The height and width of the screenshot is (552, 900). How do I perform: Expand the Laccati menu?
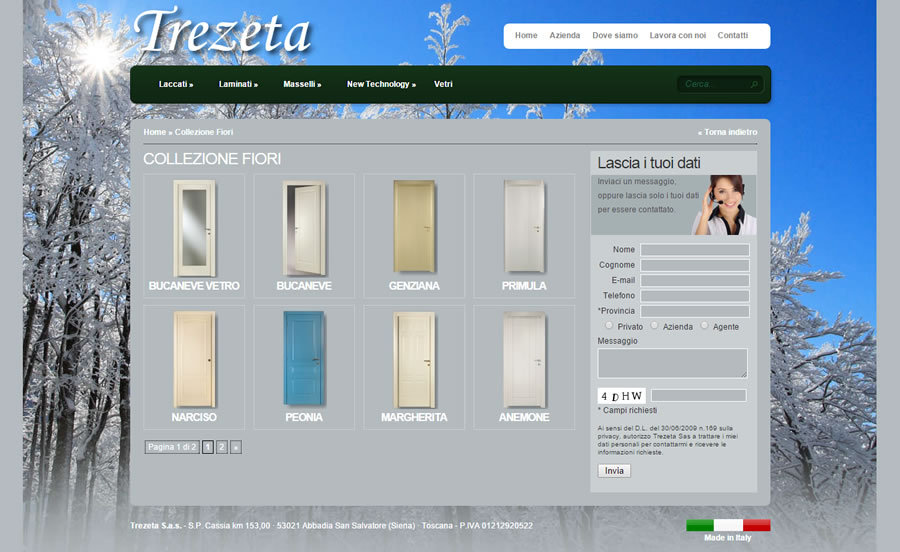(x=176, y=85)
